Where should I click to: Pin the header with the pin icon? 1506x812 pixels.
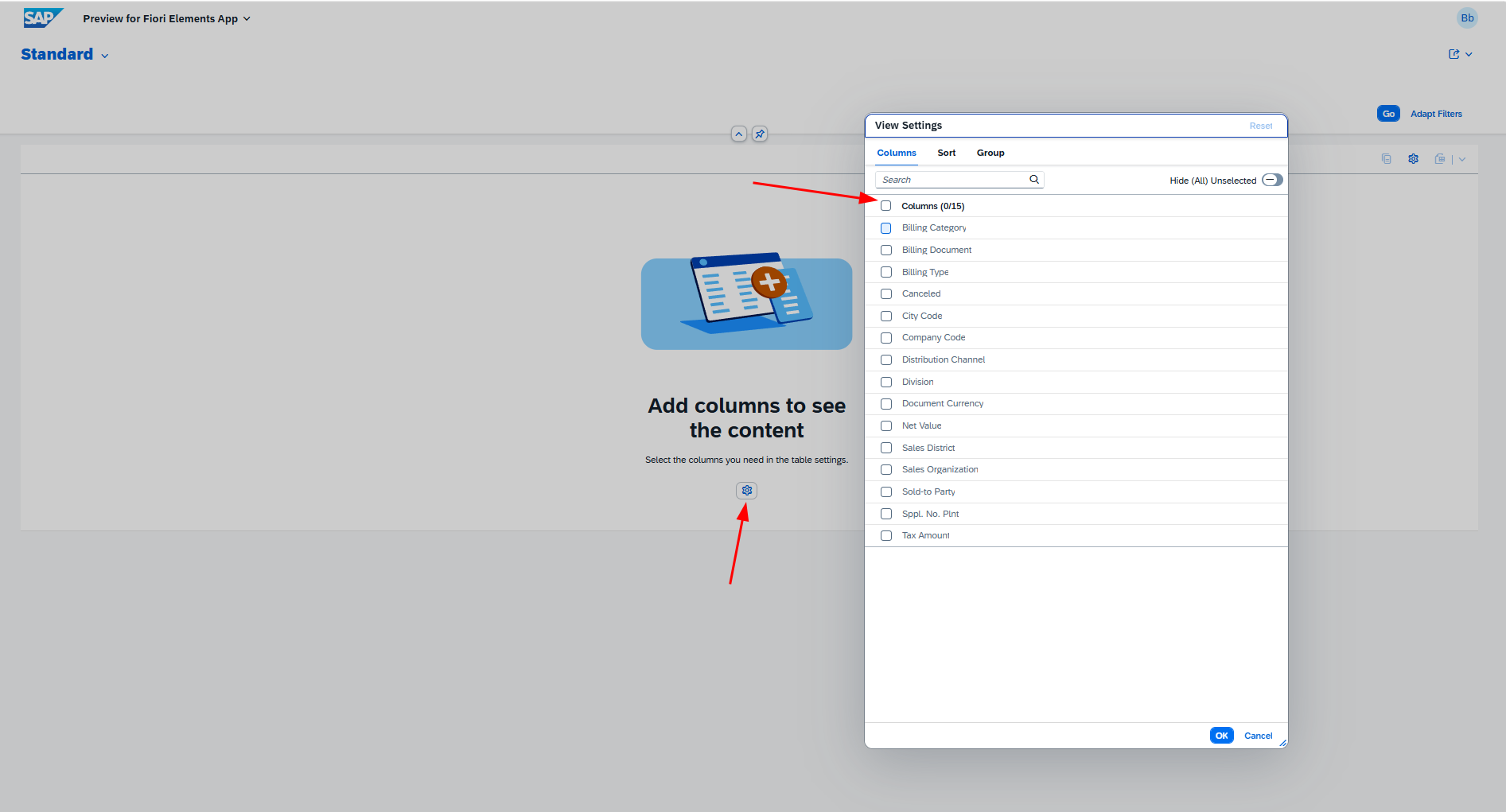point(760,134)
